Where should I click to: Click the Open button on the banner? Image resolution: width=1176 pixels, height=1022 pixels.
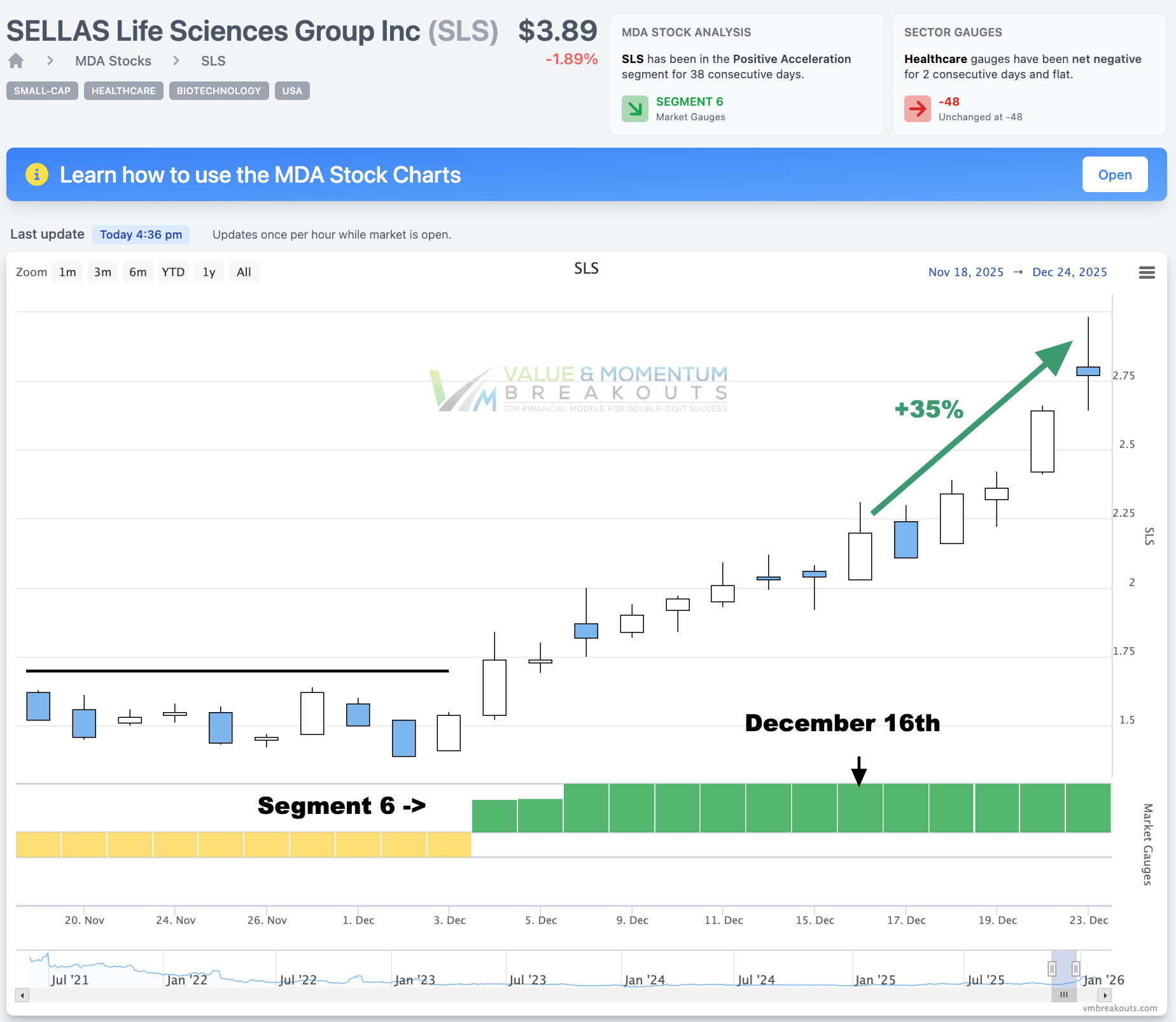coord(1114,174)
